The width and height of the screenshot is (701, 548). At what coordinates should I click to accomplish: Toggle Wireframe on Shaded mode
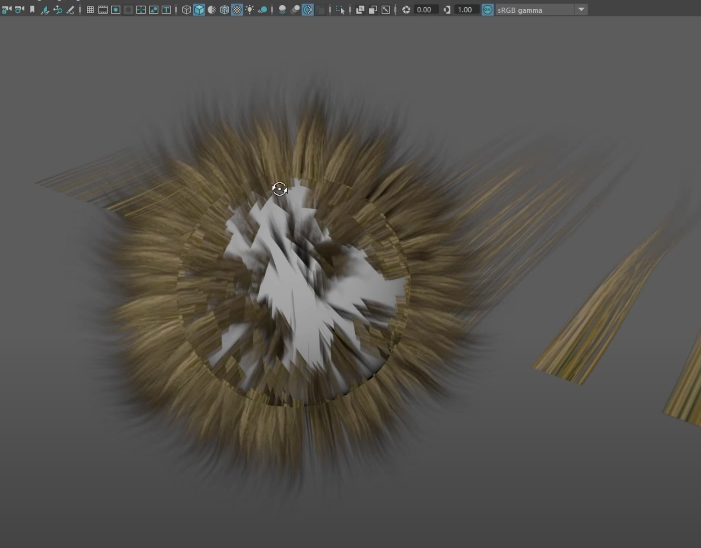[x=224, y=9]
